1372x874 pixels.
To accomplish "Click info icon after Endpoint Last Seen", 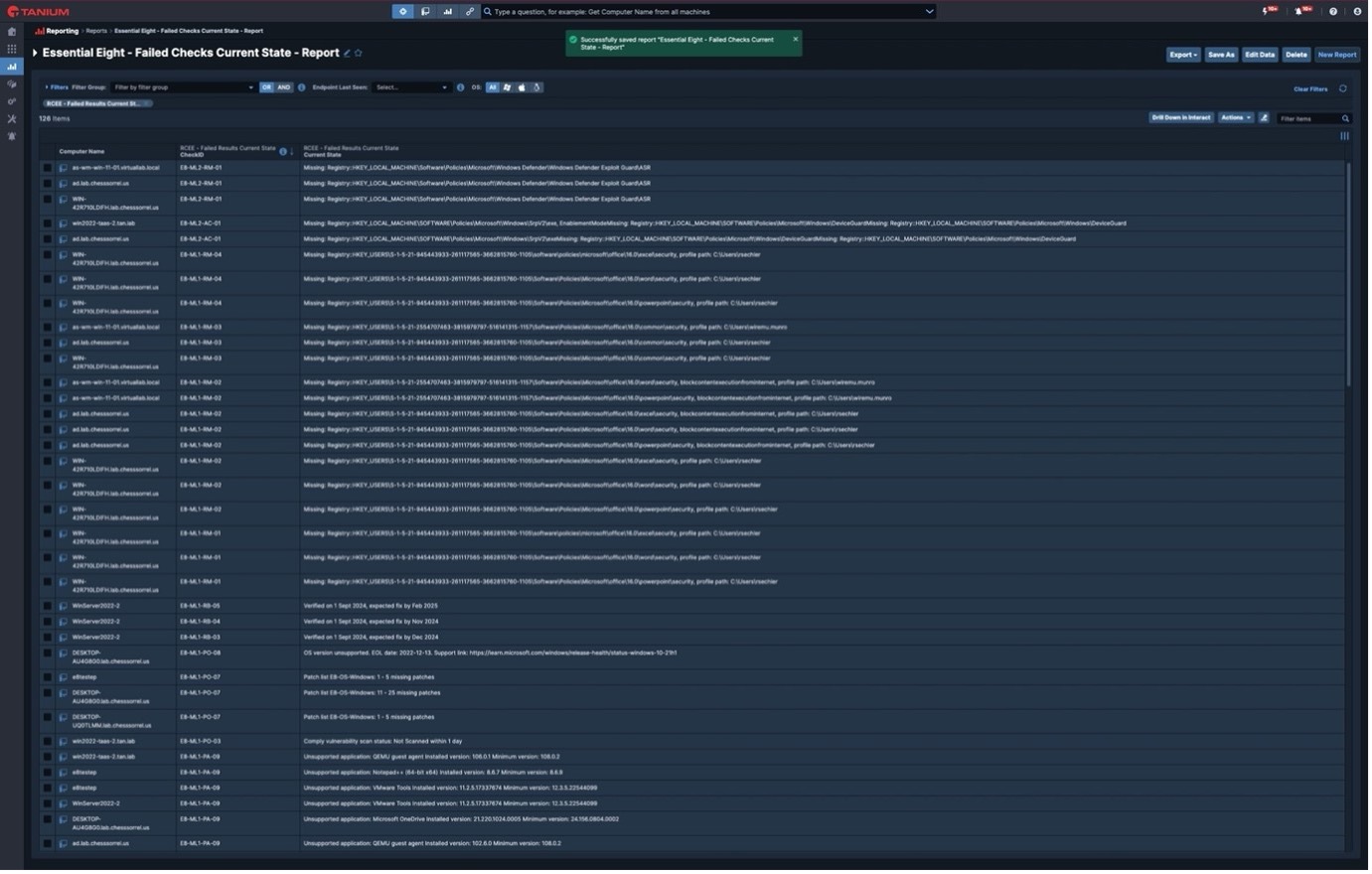I will tap(461, 87).
